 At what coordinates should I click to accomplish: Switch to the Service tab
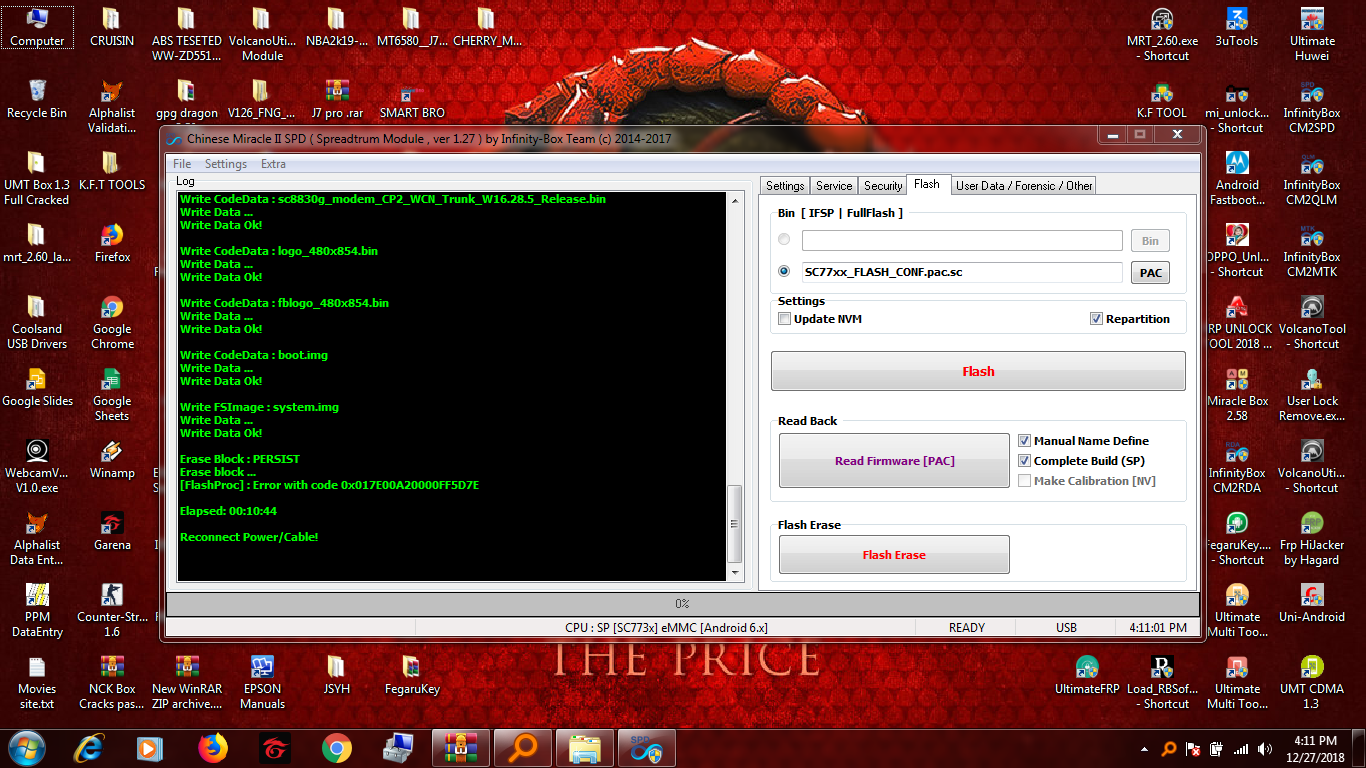tap(834, 186)
